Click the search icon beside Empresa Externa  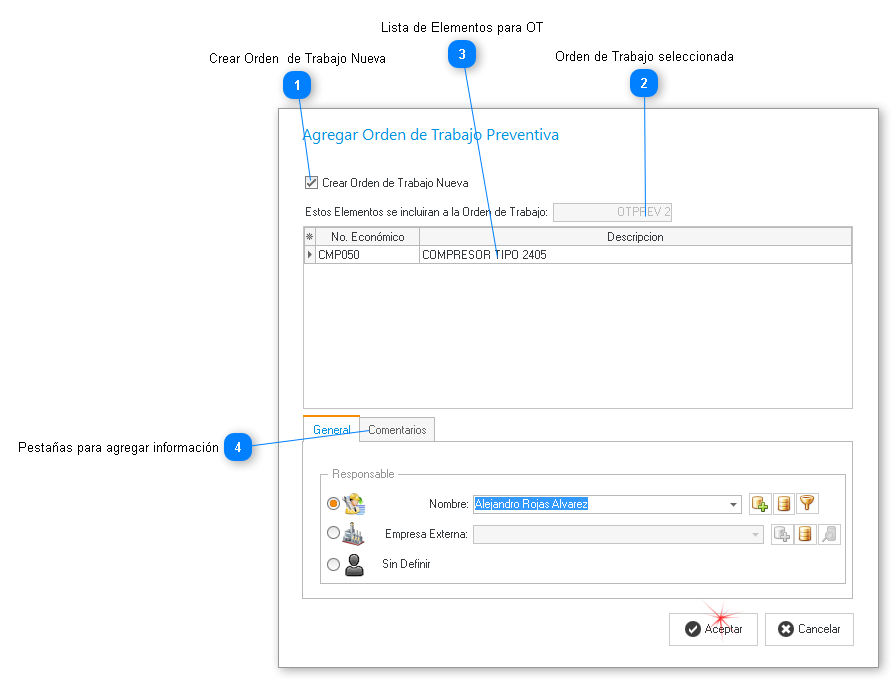click(829, 534)
